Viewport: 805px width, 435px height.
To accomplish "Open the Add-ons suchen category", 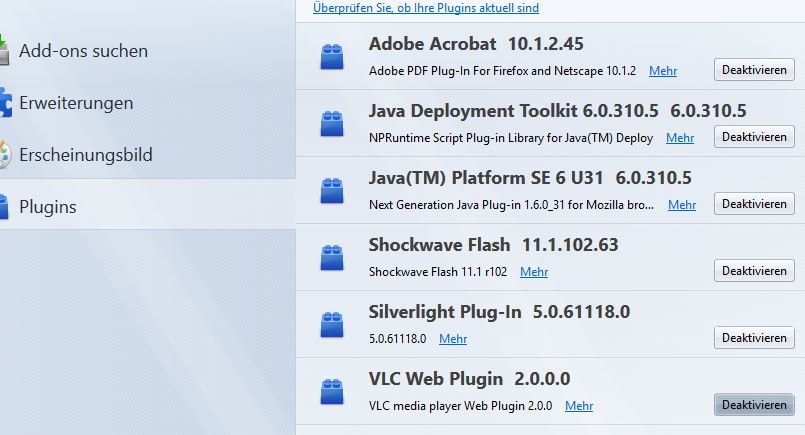I will tap(83, 51).
